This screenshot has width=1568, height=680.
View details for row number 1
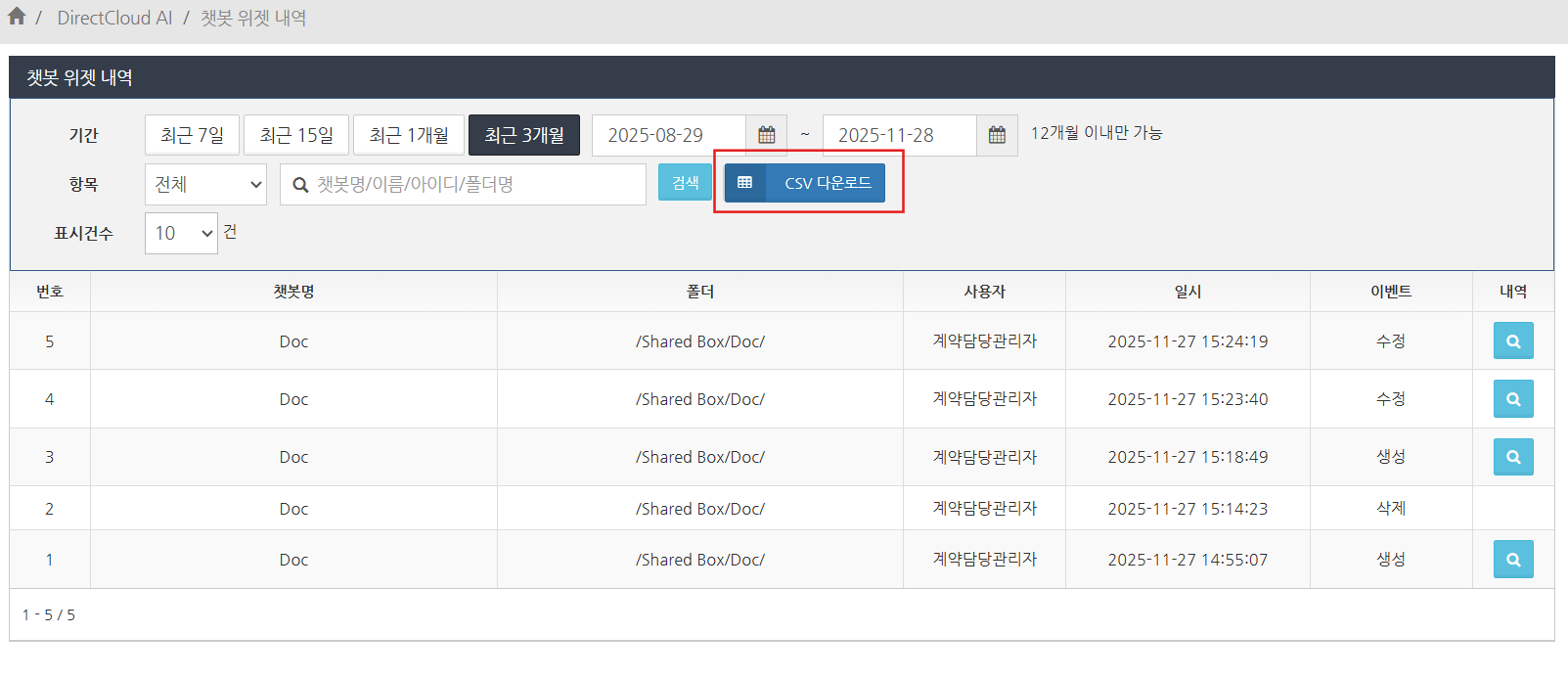tap(1512, 560)
